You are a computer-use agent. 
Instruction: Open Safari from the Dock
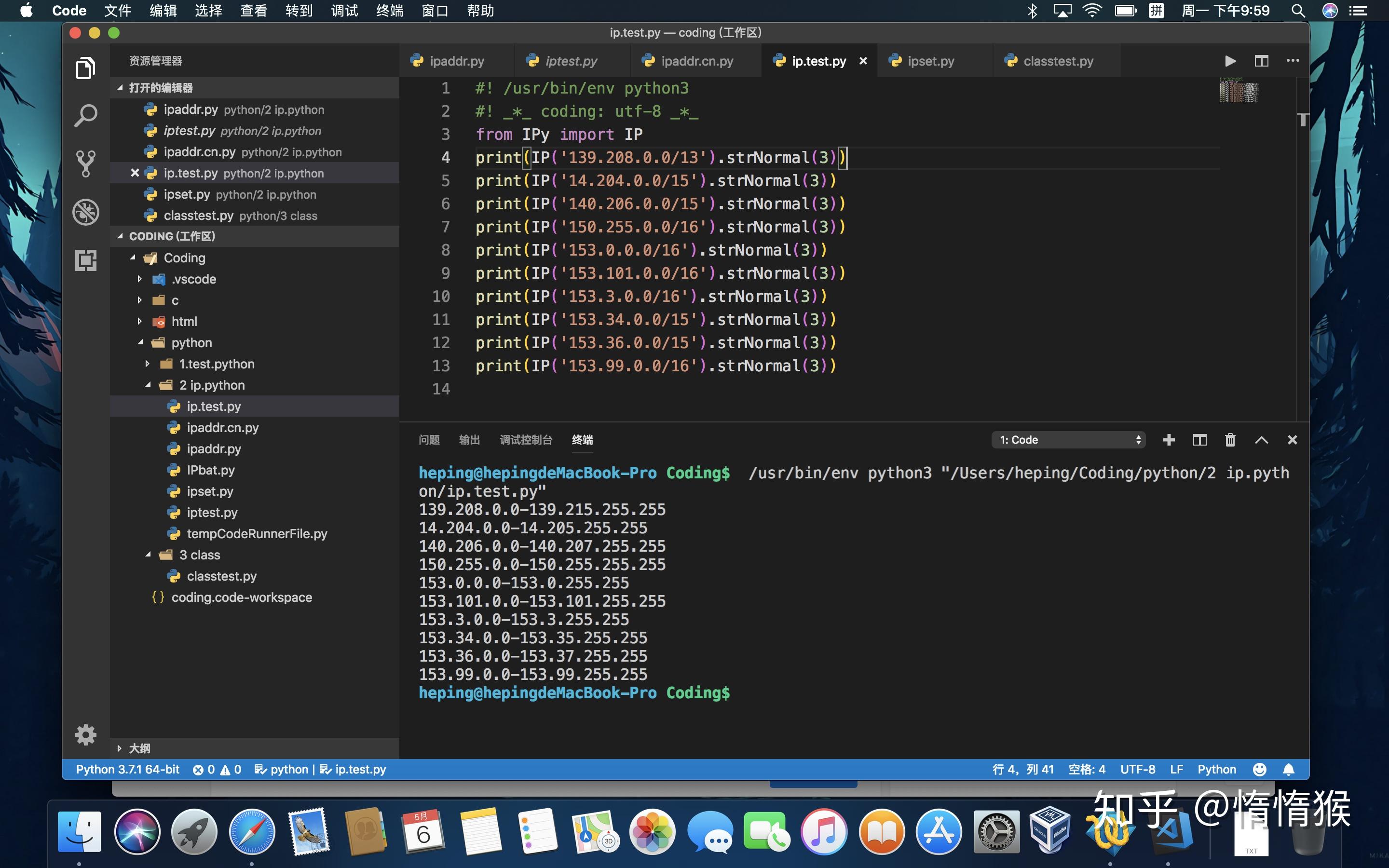[251, 831]
